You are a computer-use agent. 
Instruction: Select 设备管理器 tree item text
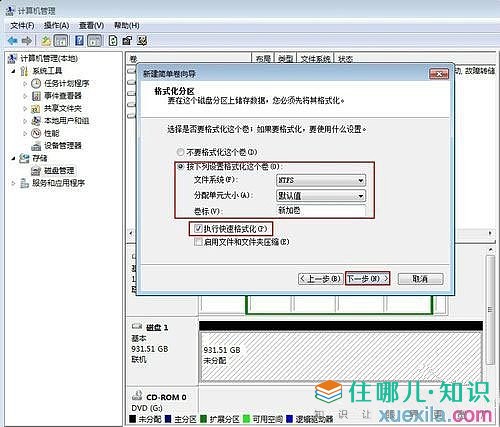(x=63, y=146)
